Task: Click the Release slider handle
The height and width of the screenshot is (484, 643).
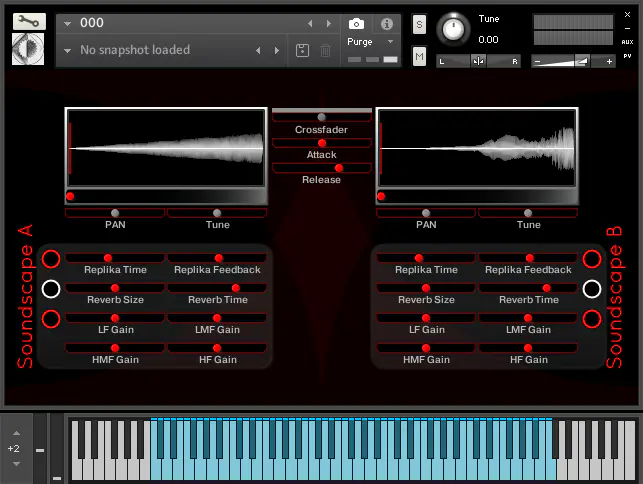Action: pyautogui.click(x=339, y=168)
